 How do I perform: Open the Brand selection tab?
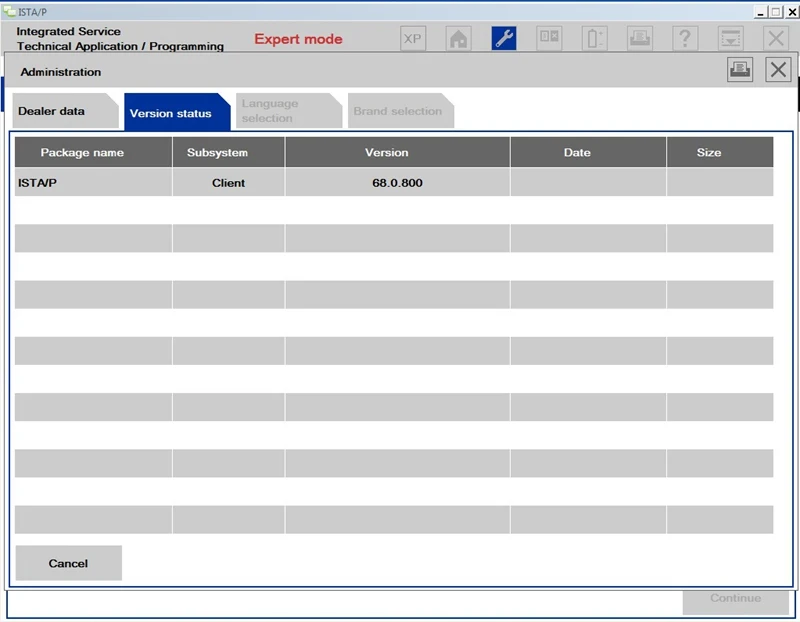tap(401, 111)
